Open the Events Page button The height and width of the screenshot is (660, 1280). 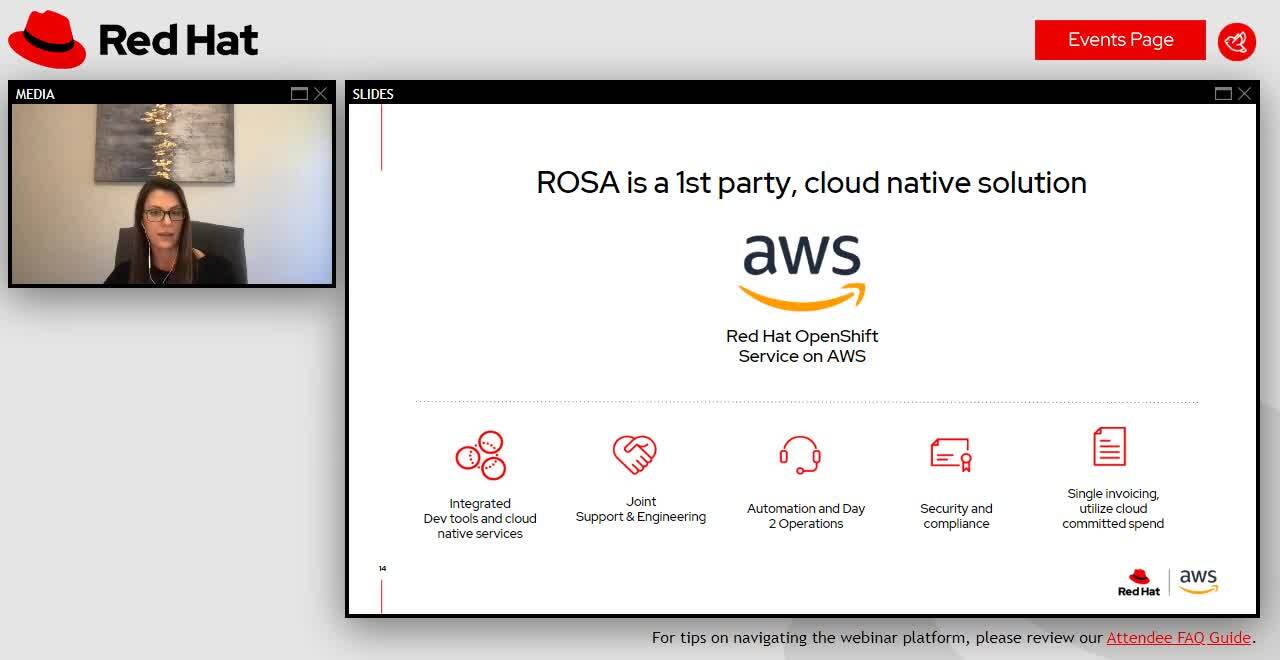pyautogui.click(x=1120, y=40)
